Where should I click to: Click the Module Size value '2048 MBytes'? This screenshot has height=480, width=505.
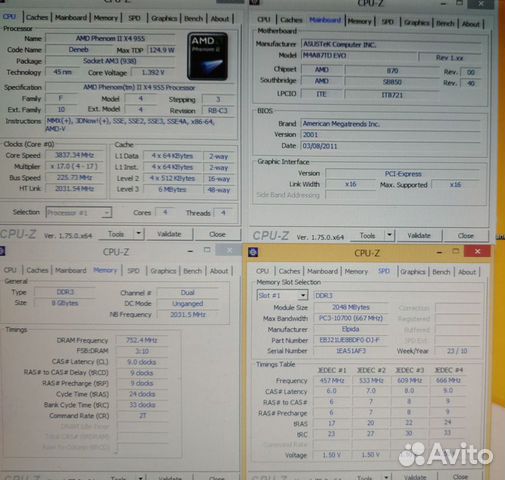351,307
